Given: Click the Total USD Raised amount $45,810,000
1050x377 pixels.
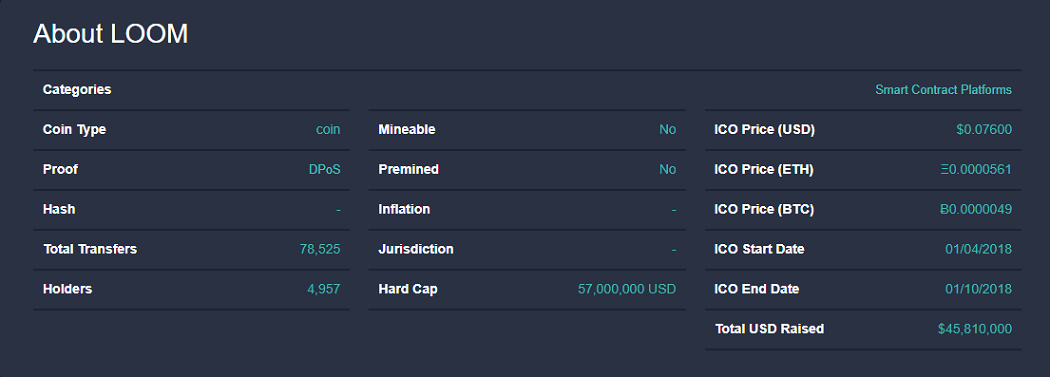Looking at the screenshot, I should 975,329.
